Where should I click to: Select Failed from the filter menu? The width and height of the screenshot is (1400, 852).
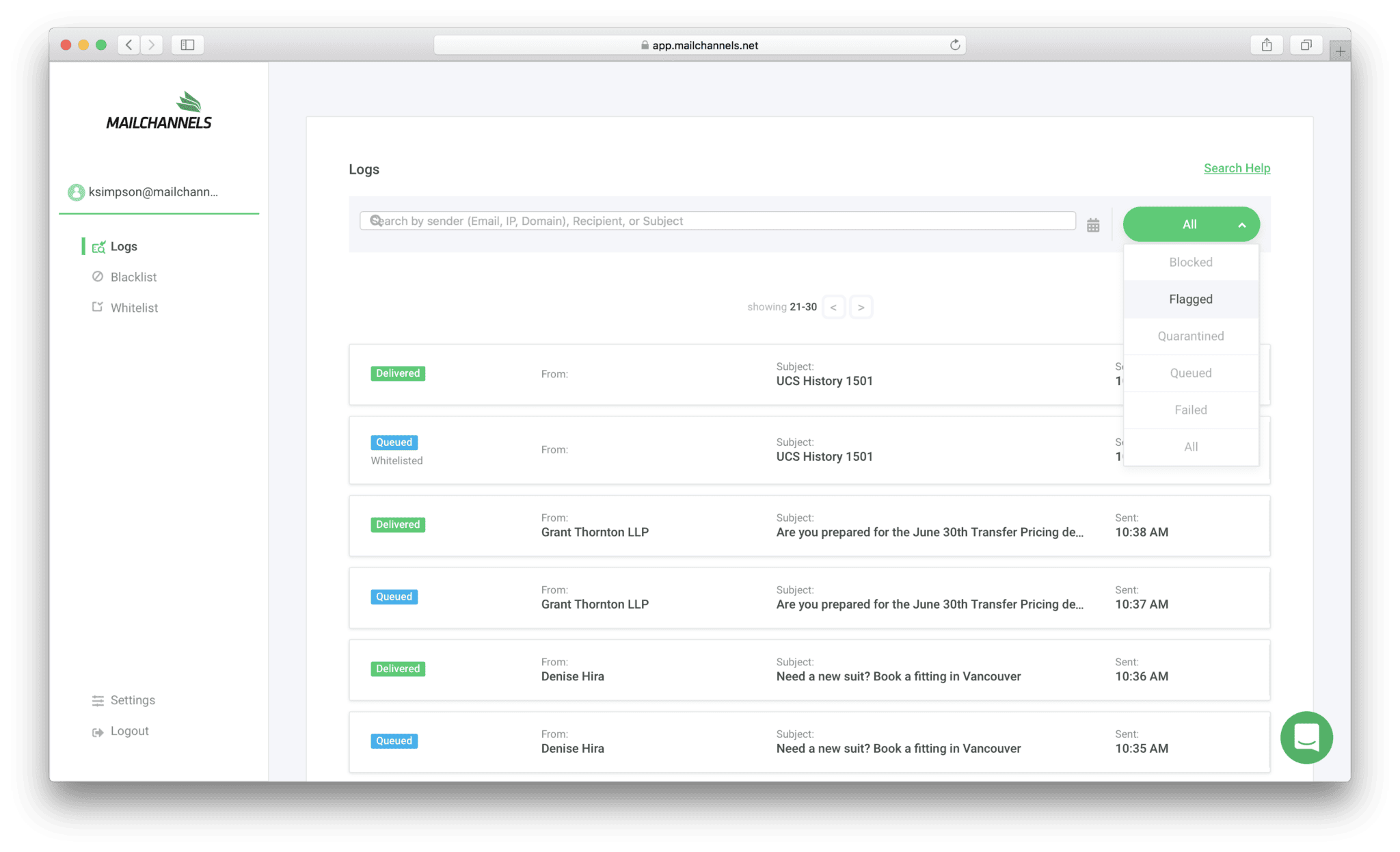(x=1190, y=410)
